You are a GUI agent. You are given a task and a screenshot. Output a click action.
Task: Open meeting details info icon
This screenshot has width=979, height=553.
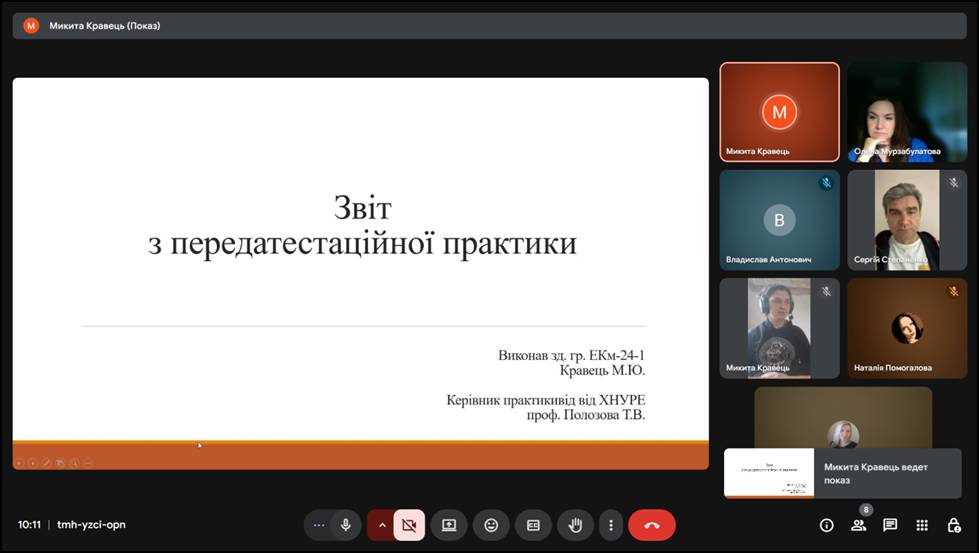(826, 525)
